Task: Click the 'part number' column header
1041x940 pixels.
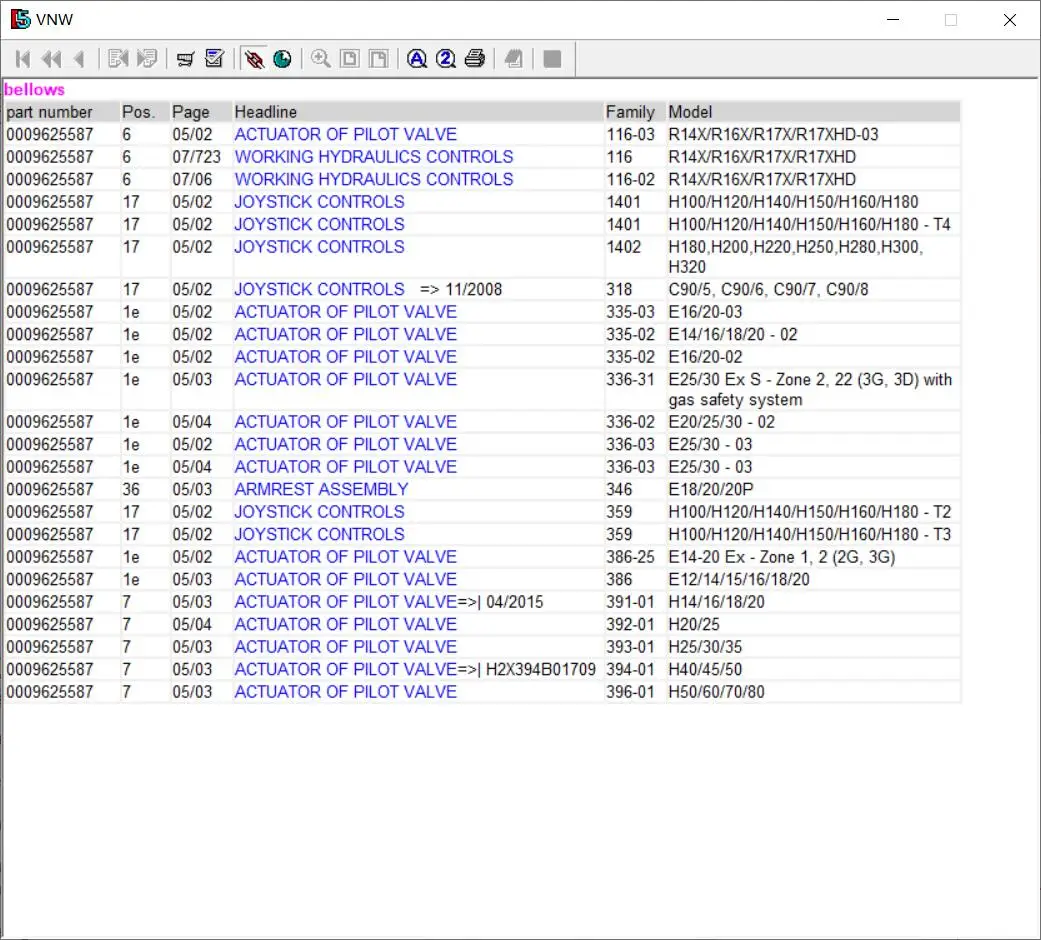Action: point(49,112)
